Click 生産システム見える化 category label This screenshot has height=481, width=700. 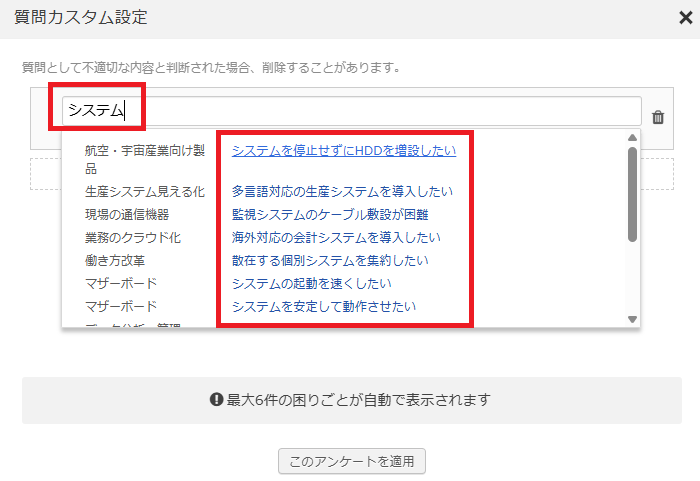point(145,191)
